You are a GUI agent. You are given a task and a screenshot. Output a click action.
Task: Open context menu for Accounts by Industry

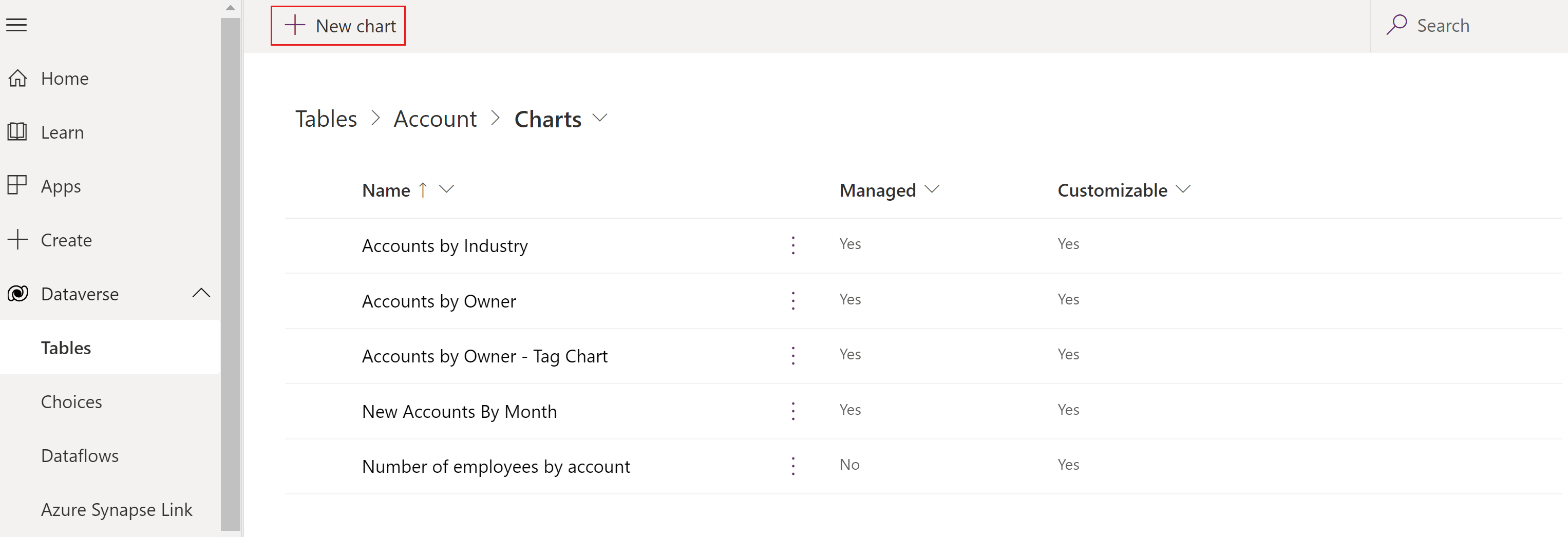[x=792, y=245]
